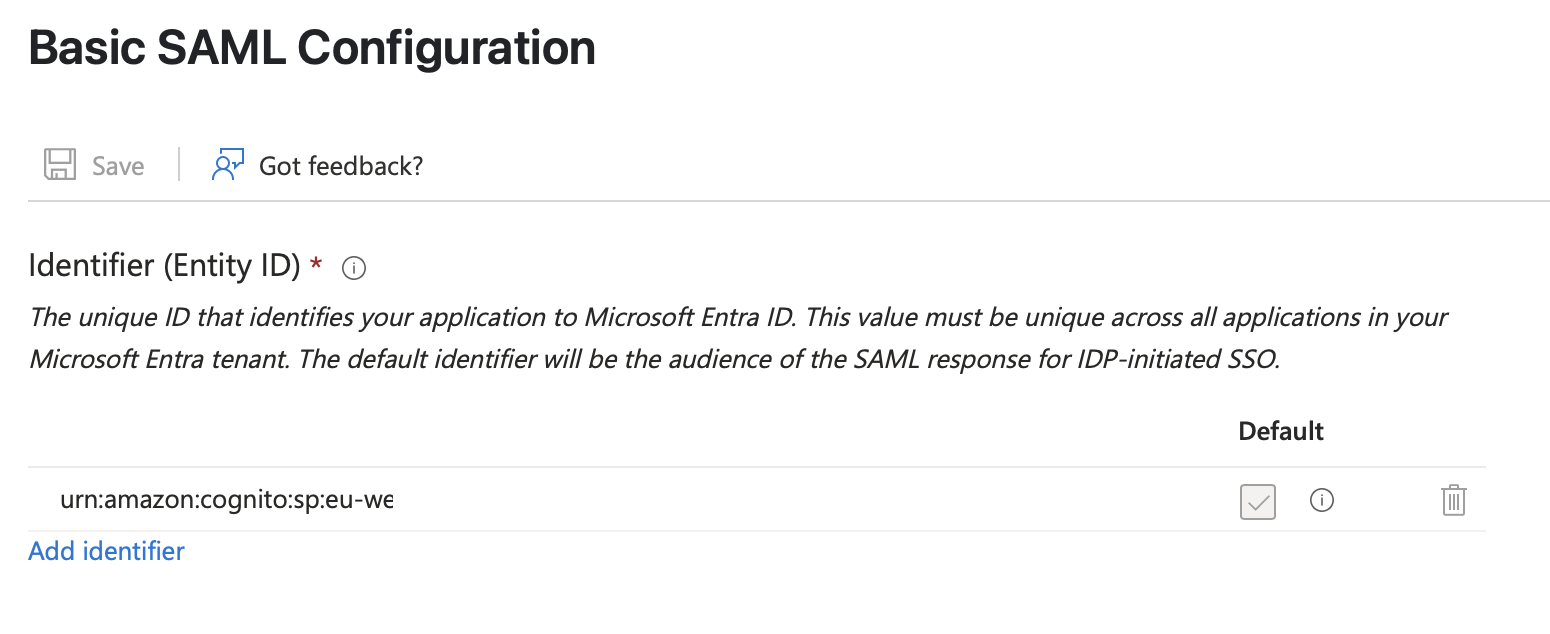This screenshot has width=1550, height=634.
Task: Click the red required asterisk
Action: pos(317,264)
